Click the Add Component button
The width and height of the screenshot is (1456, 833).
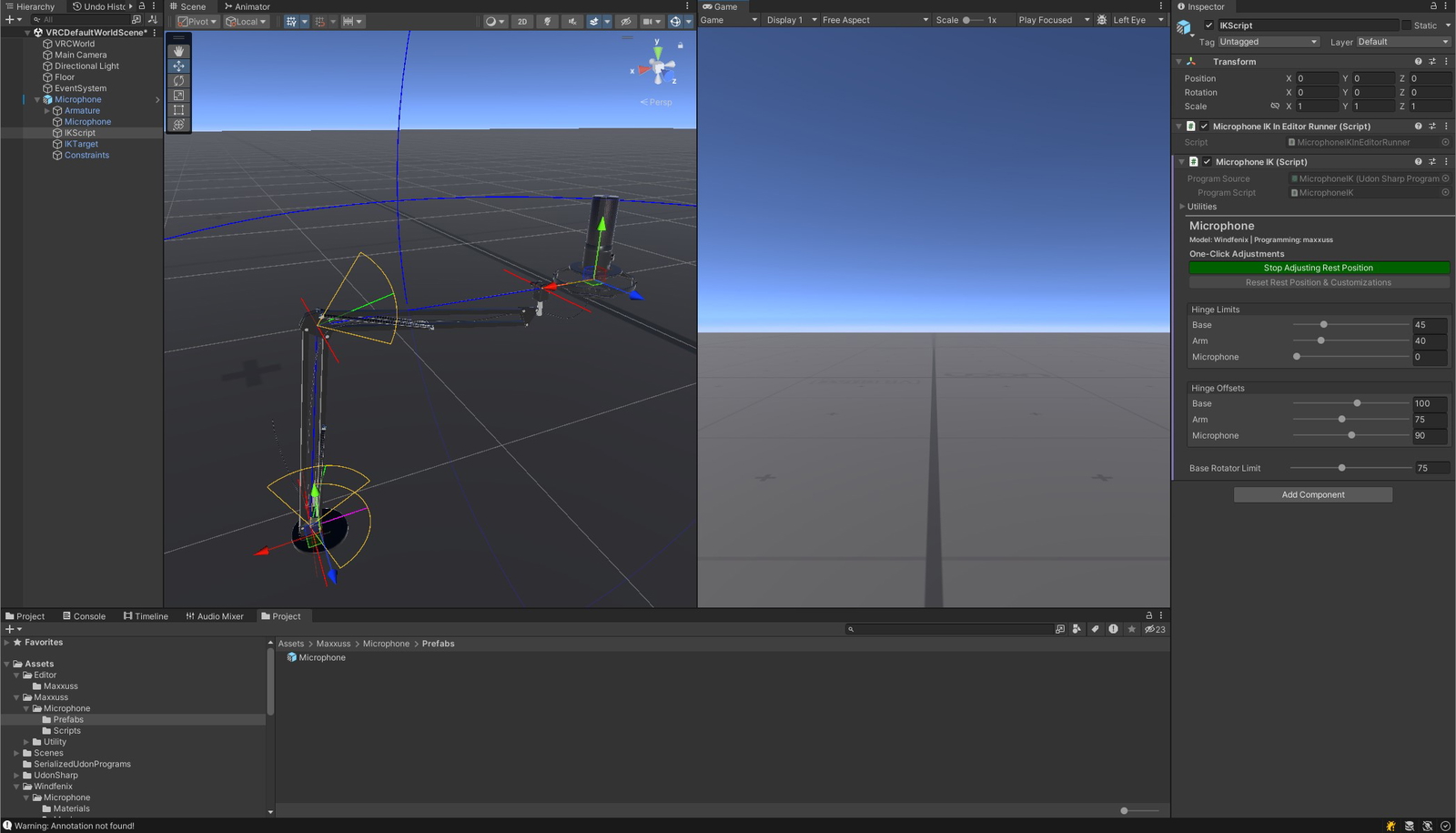[x=1312, y=495]
